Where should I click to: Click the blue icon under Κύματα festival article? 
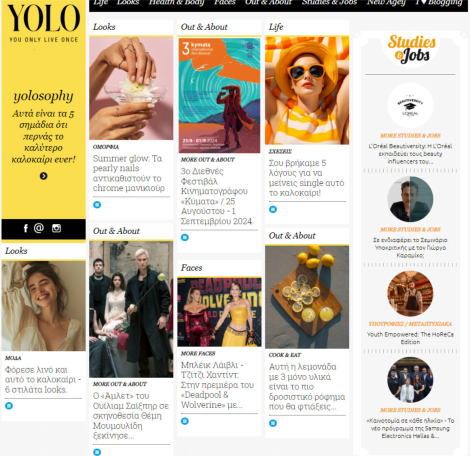pos(185,237)
